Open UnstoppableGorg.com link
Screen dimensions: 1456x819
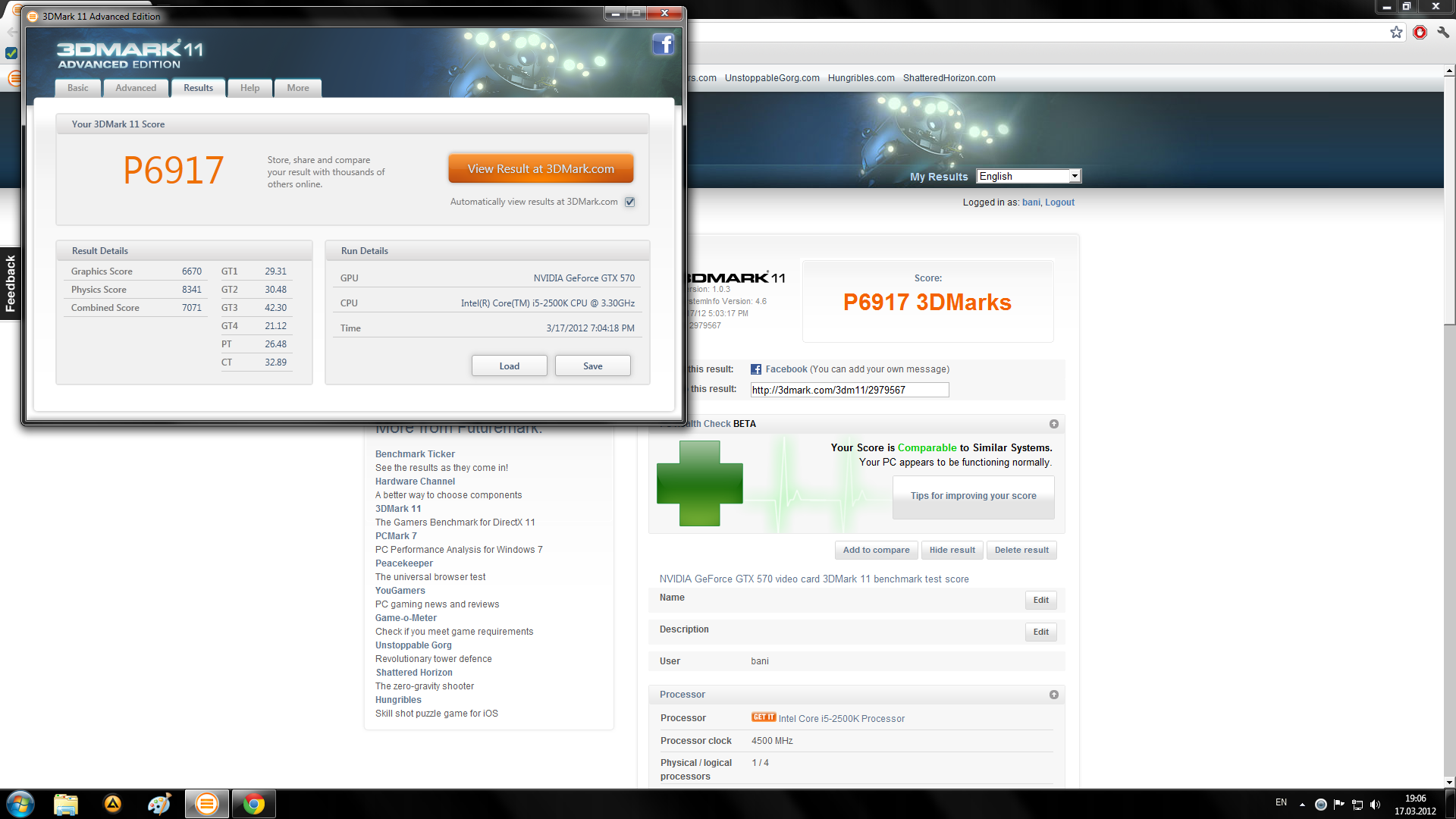tap(772, 78)
